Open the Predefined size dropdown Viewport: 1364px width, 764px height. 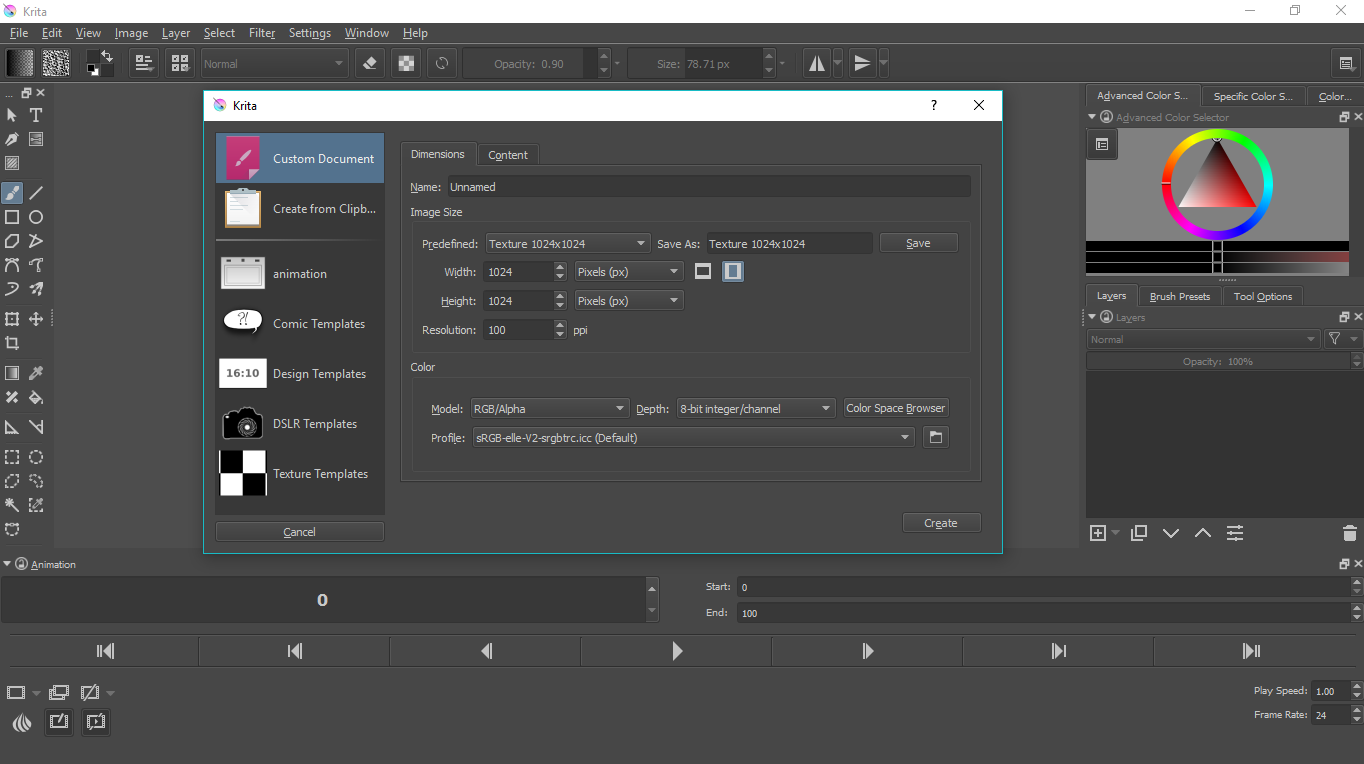568,243
